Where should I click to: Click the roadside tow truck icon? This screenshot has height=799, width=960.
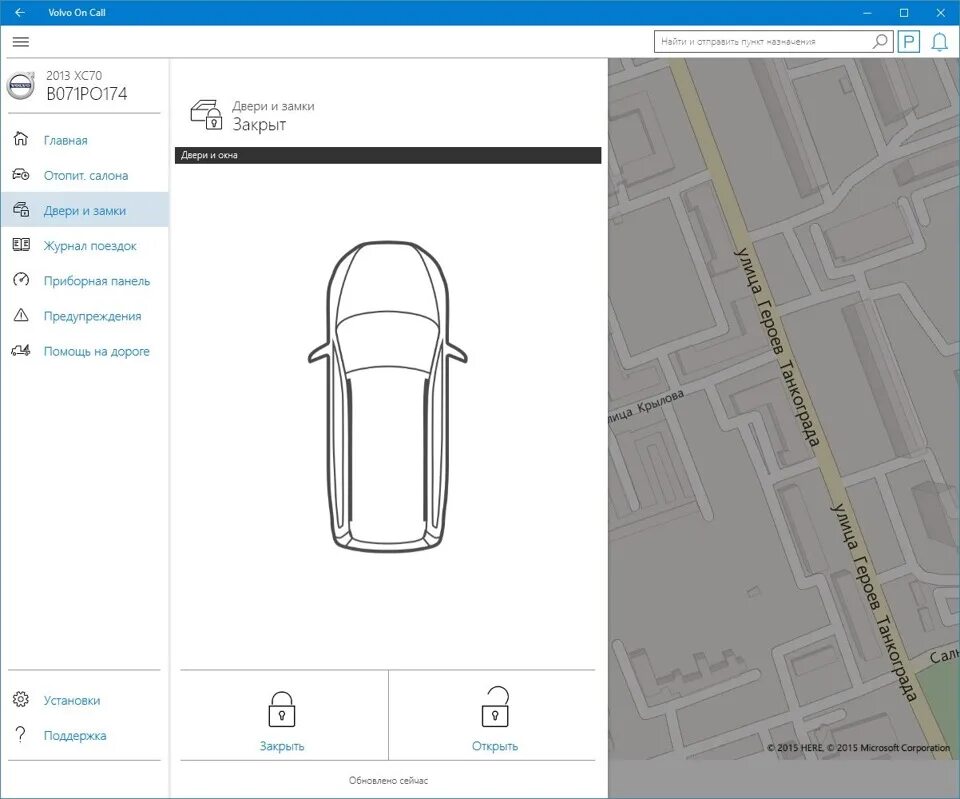(21, 350)
